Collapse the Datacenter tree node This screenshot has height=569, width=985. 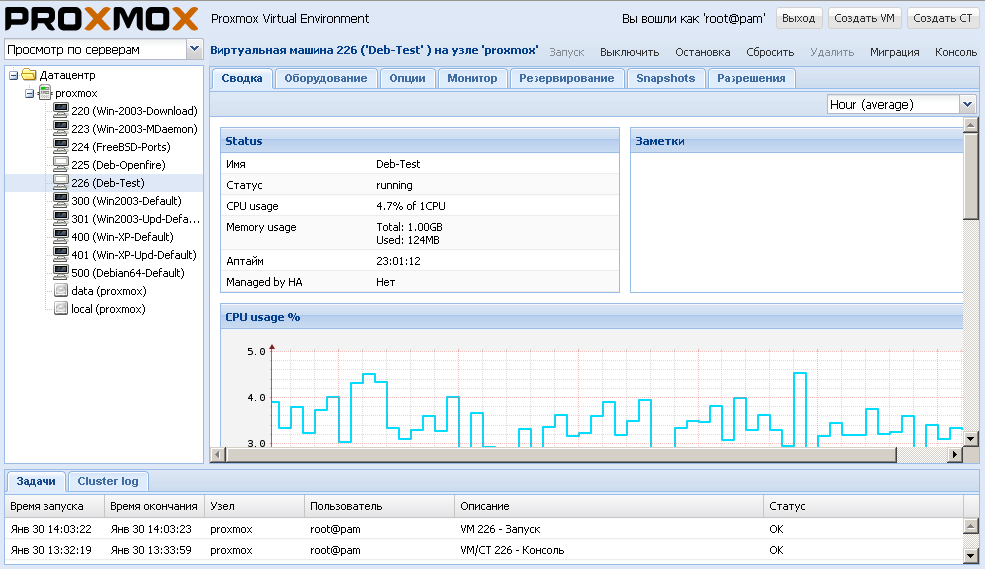(x=13, y=75)
